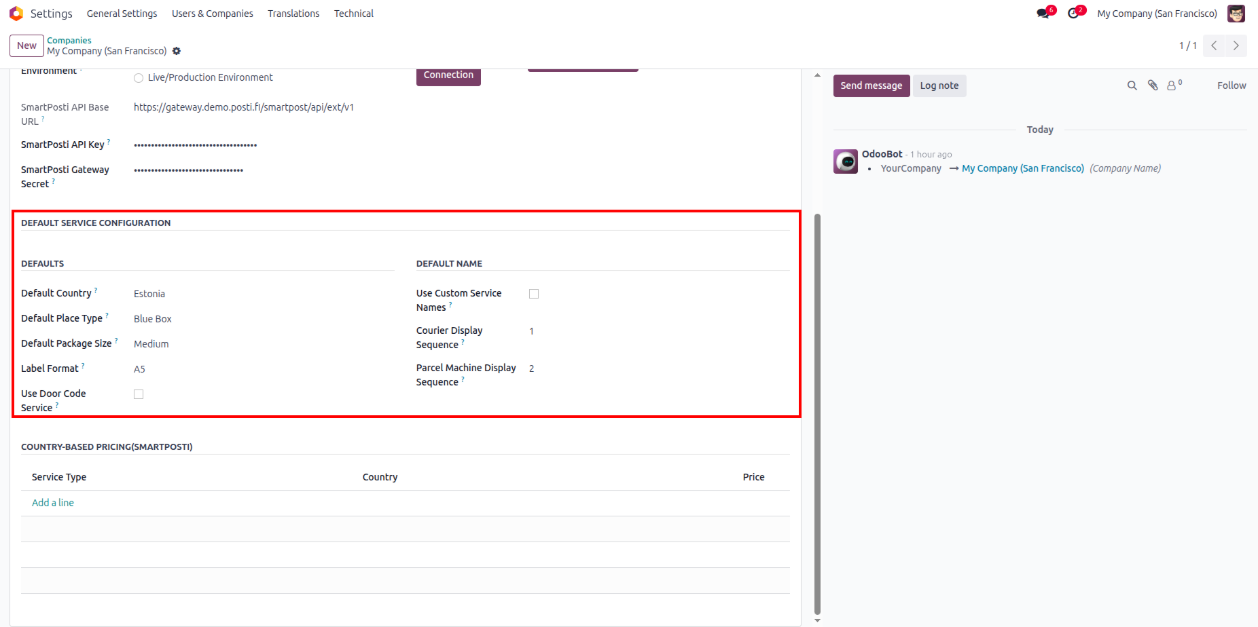
Task: Open the gear actions menu beside company name
Action: pyautogui.click(x=177, y=51)
